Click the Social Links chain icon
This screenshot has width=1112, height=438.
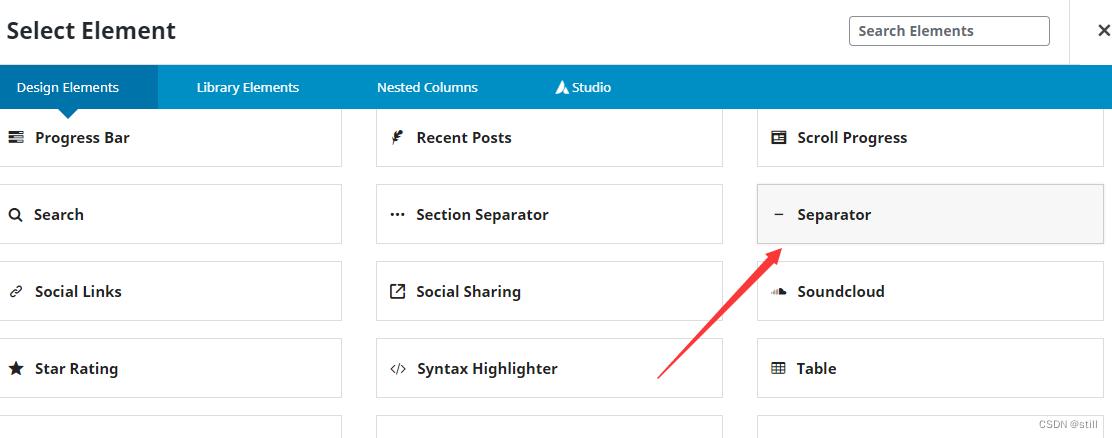(x=16, y=292)
